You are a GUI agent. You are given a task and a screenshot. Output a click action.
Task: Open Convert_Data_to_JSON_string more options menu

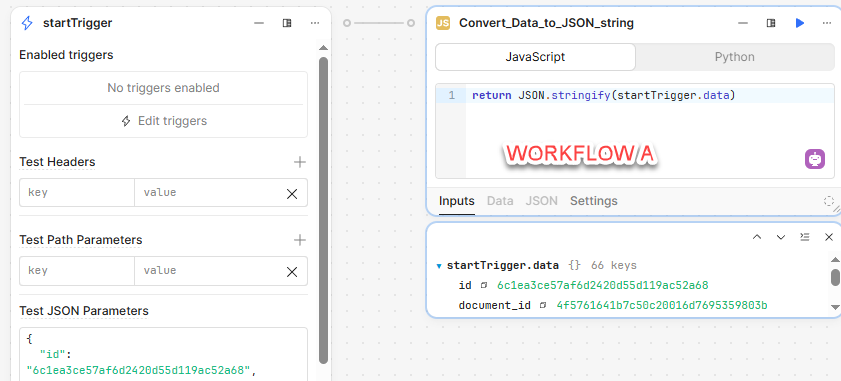click(x=827, y=23)
